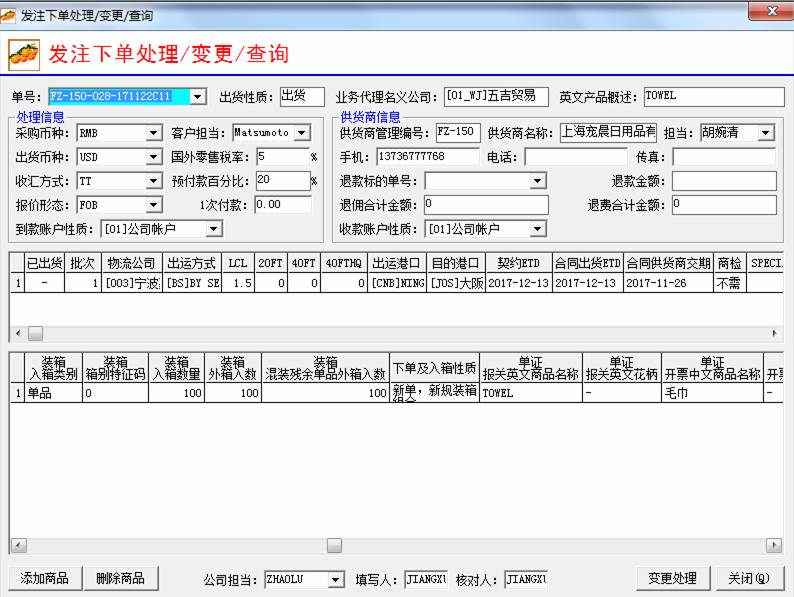Click the empty 电话 field
Image resolution: width=794 pixels, height=597 pixels.
point(575,157)
